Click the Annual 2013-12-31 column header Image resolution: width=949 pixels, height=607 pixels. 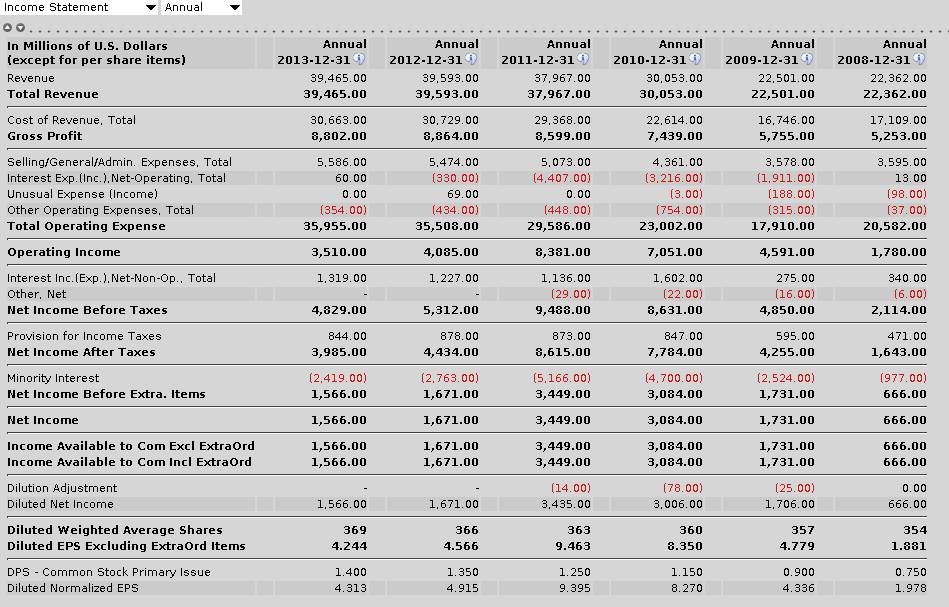pos(322,52)
